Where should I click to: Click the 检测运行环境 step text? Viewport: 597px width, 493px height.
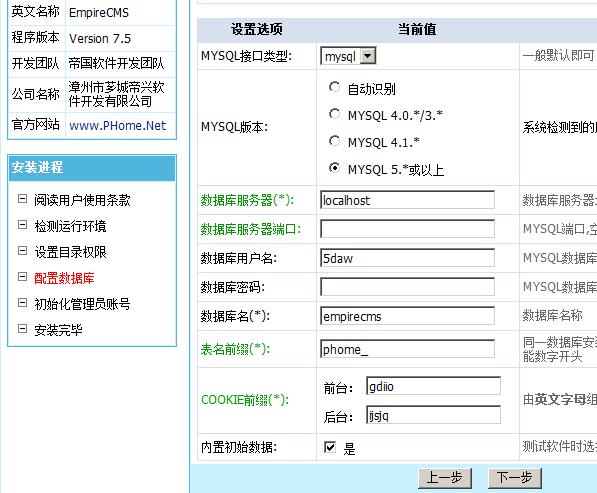[x=70, y=226]
